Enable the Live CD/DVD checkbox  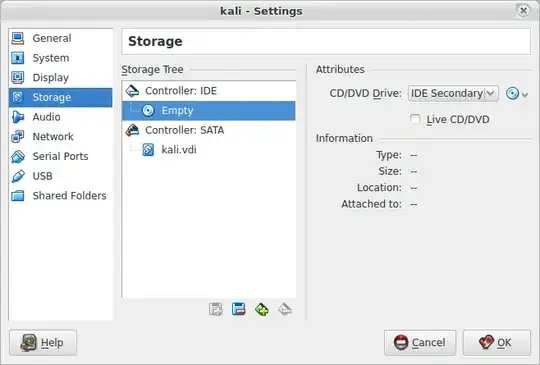coord(415,119)
